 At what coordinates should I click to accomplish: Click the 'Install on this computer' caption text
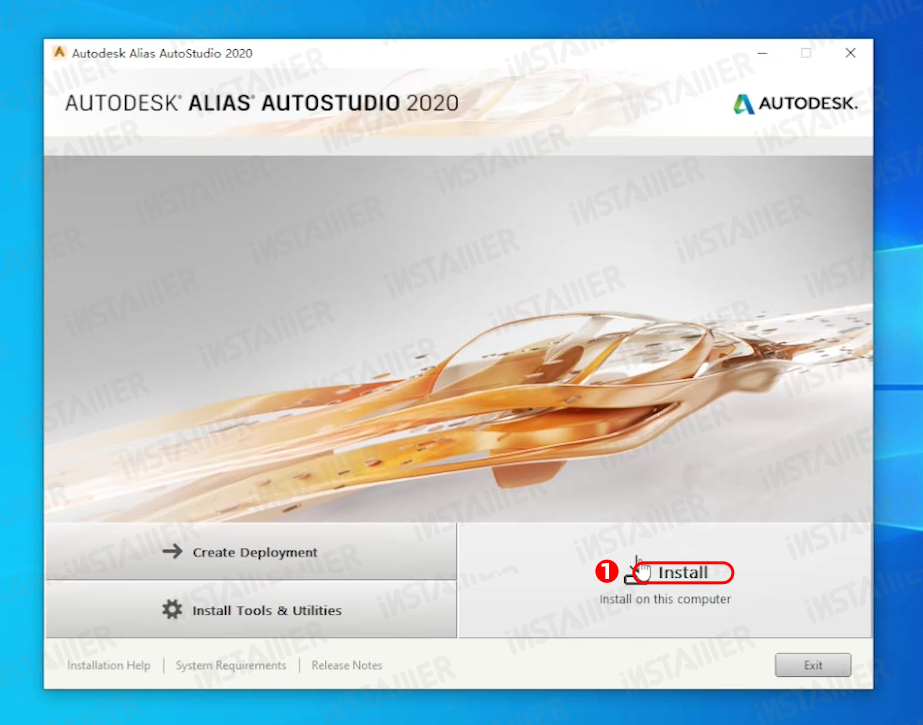[665, 599]
